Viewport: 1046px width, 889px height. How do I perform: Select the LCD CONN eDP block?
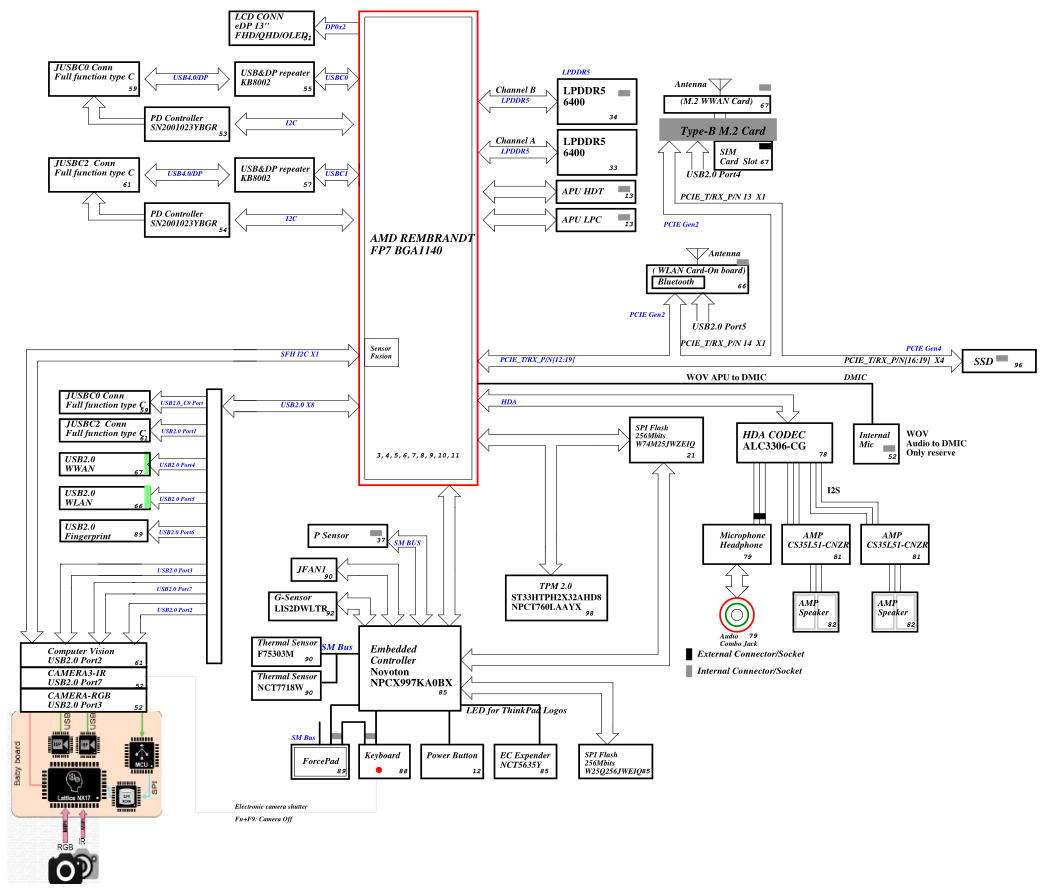(x=272, y=28)
